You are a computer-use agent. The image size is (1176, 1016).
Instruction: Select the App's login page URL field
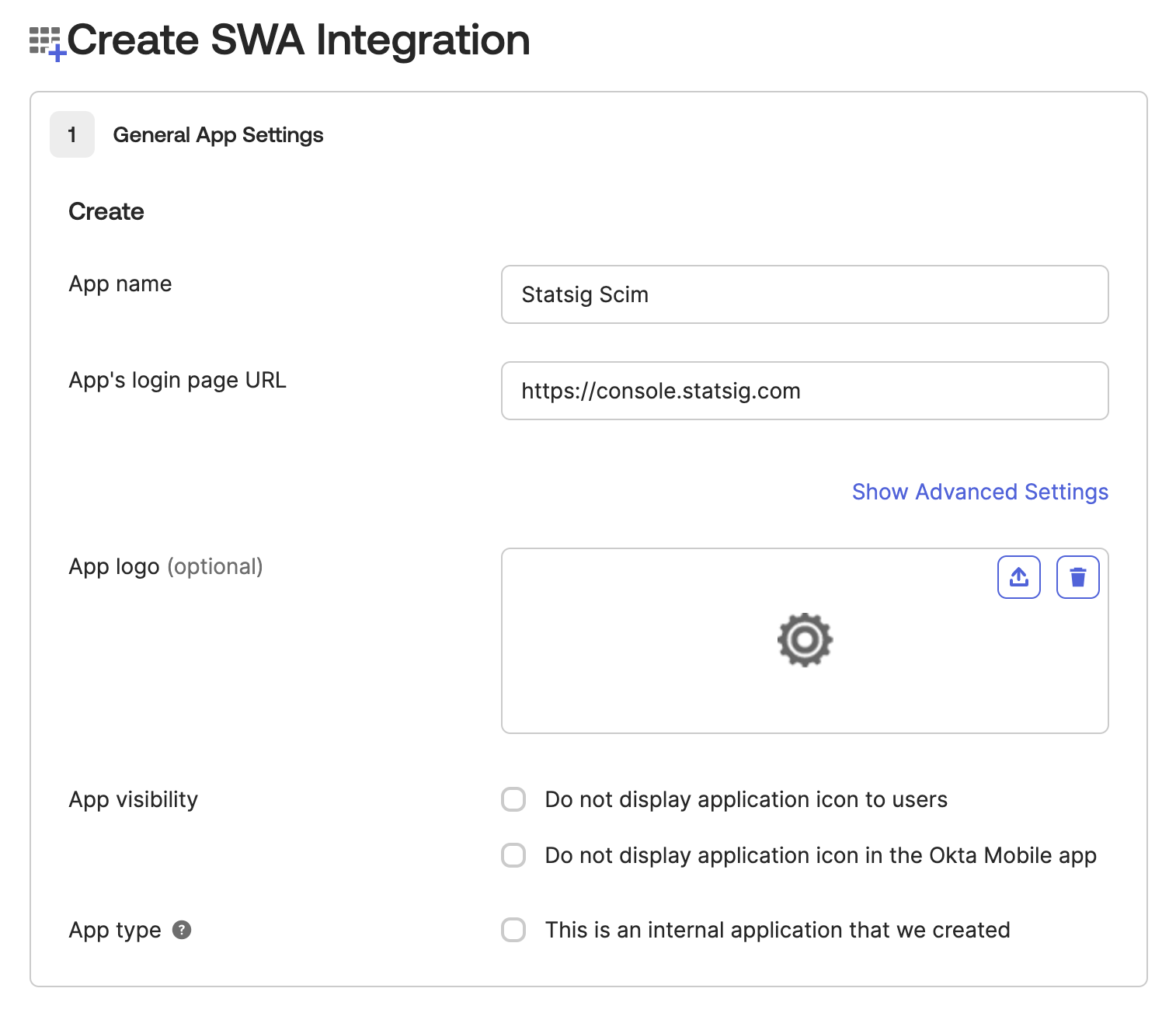pyautogui.click(x=805, y=391)
